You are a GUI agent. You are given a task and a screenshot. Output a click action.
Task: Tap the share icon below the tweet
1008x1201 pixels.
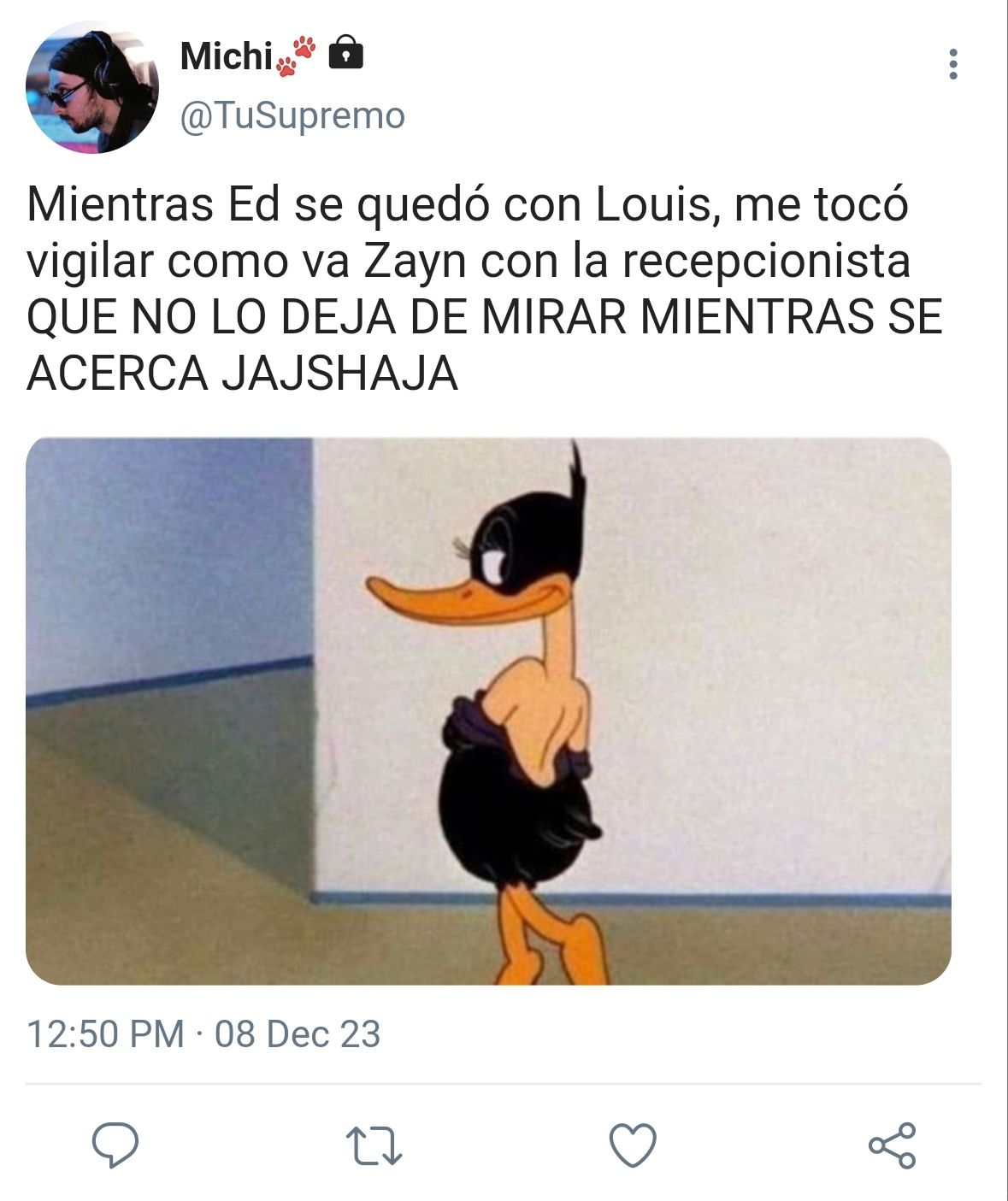tap(892, 1145)
